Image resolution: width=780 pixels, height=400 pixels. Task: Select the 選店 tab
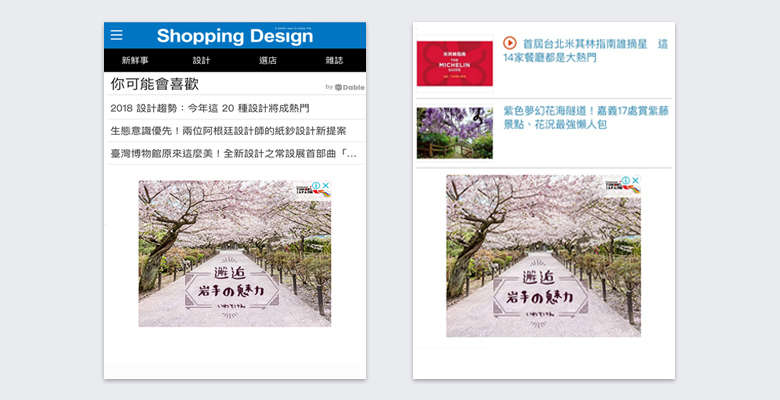(x=268, y=61)
